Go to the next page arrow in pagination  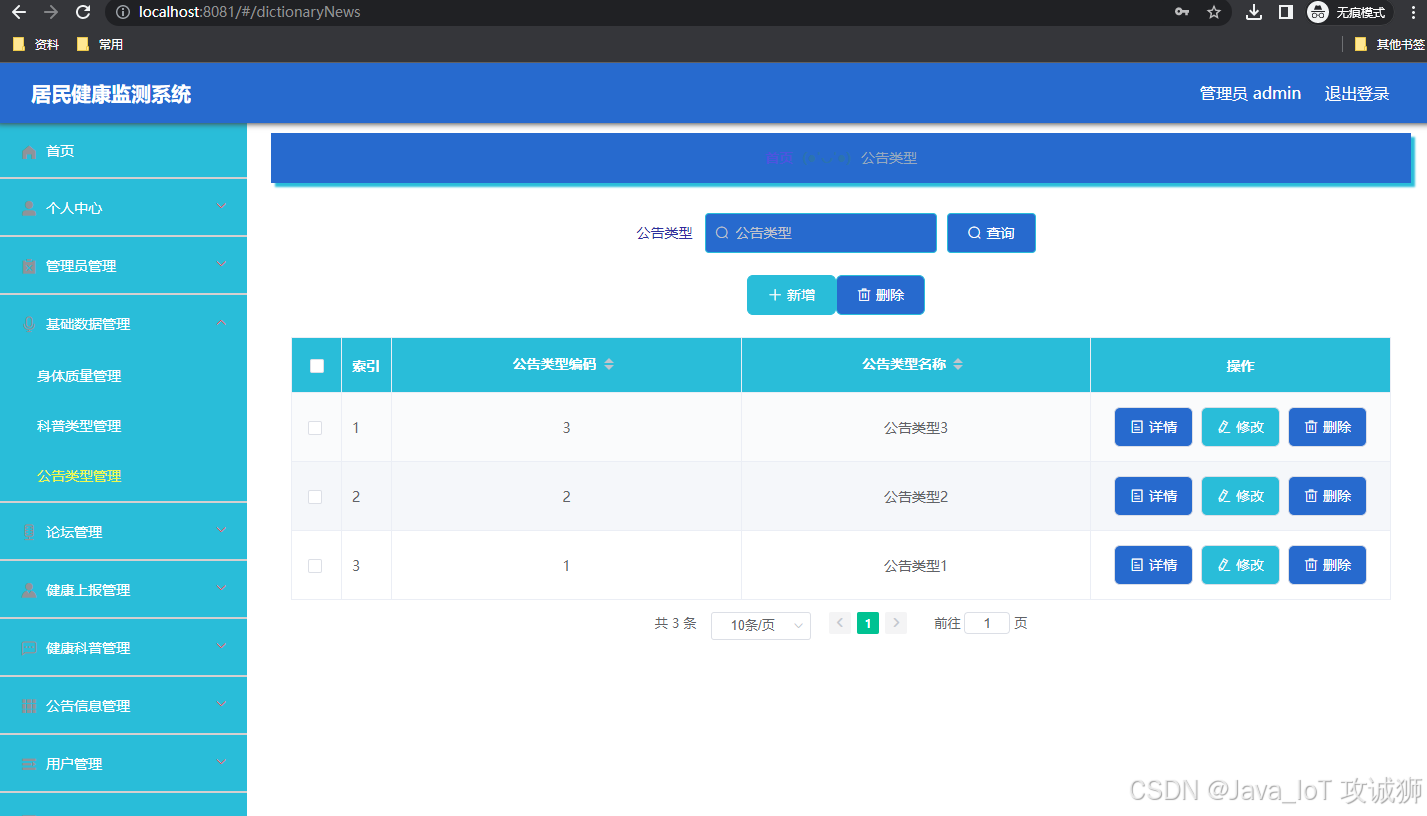tap(896, 623)
